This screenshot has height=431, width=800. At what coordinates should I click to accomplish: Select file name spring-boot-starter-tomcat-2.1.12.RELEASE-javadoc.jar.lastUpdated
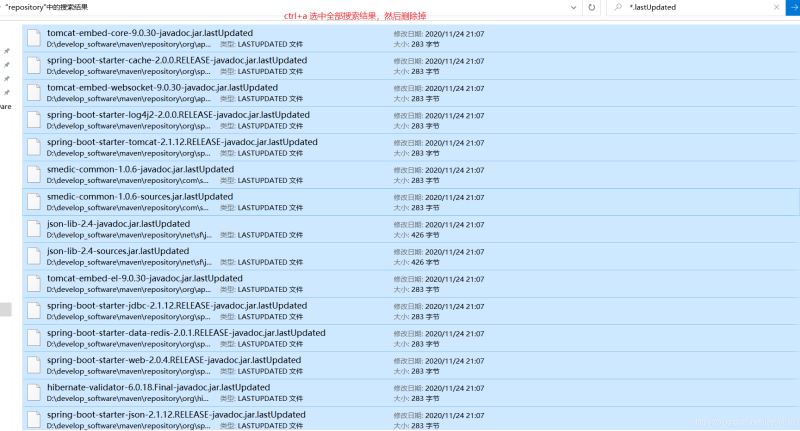[x=182, y=142]
